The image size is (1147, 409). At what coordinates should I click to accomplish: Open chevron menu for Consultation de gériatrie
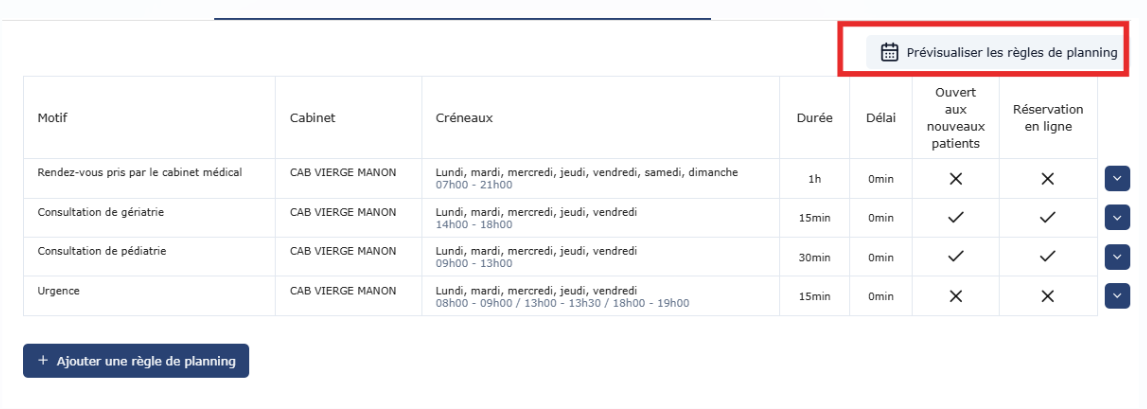(1117, 218)
